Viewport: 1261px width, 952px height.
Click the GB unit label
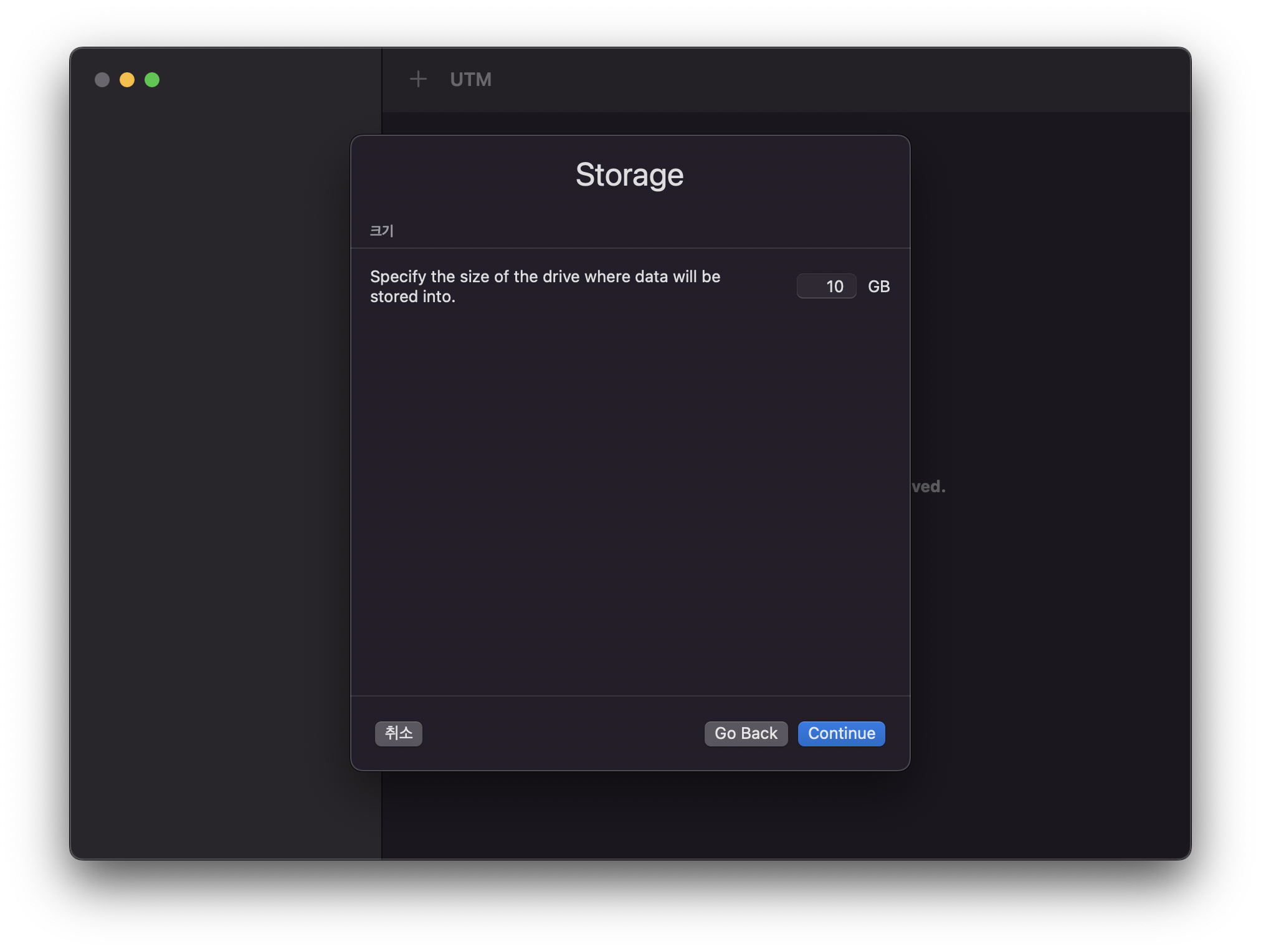click(878, 287)
